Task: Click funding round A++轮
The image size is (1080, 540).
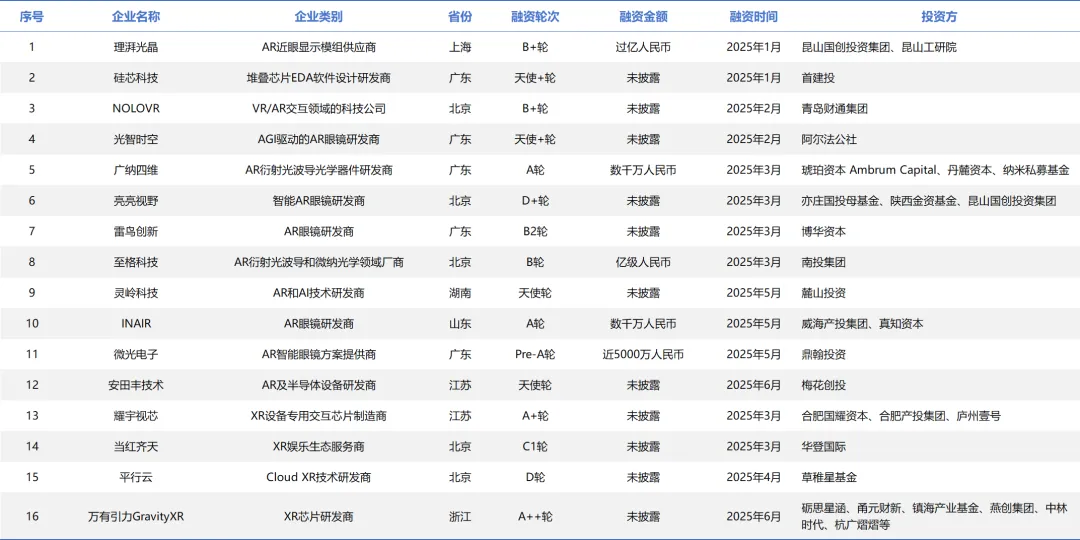Action: coord(535,517)
